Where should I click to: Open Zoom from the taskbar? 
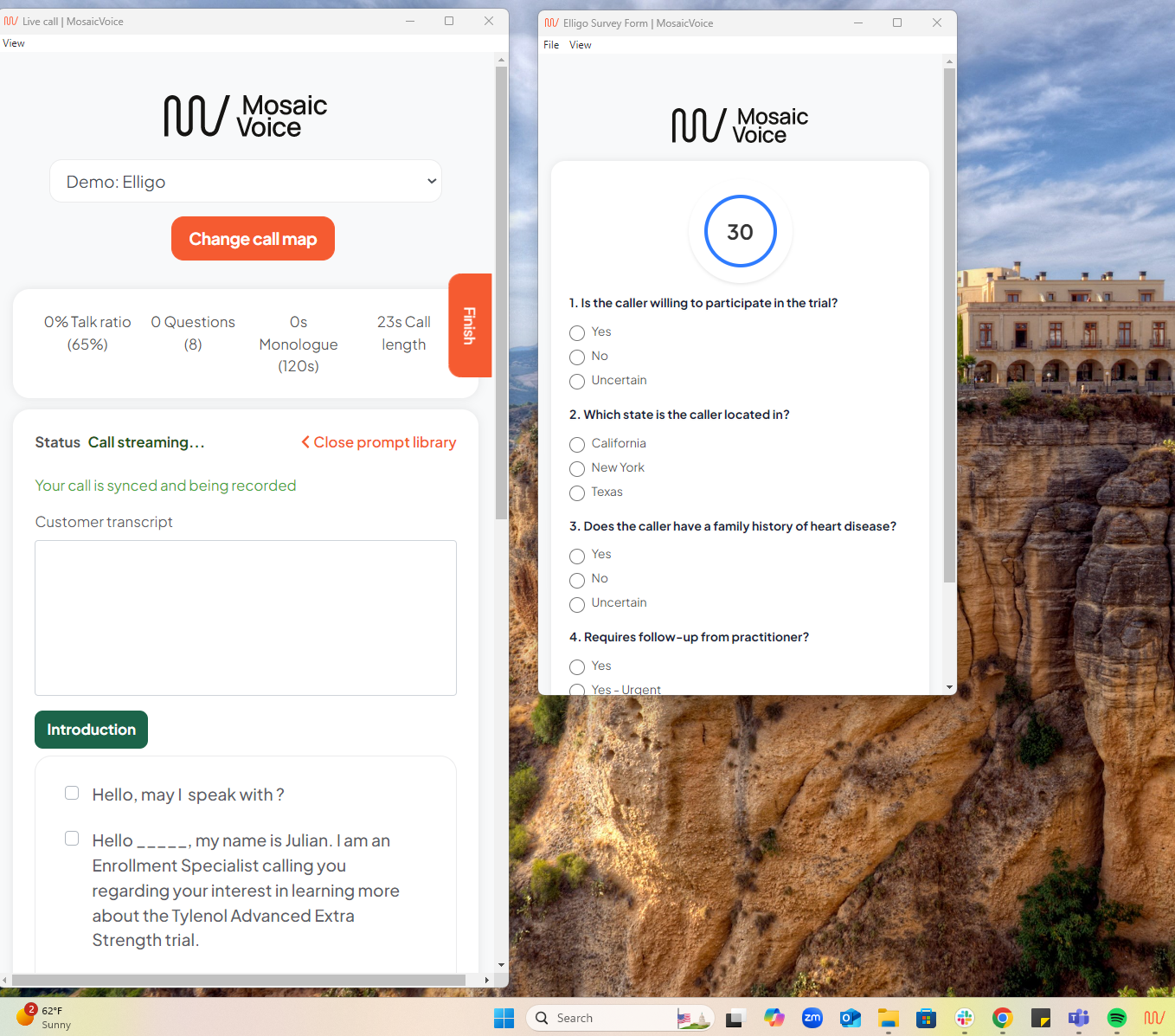[812, 1018]
